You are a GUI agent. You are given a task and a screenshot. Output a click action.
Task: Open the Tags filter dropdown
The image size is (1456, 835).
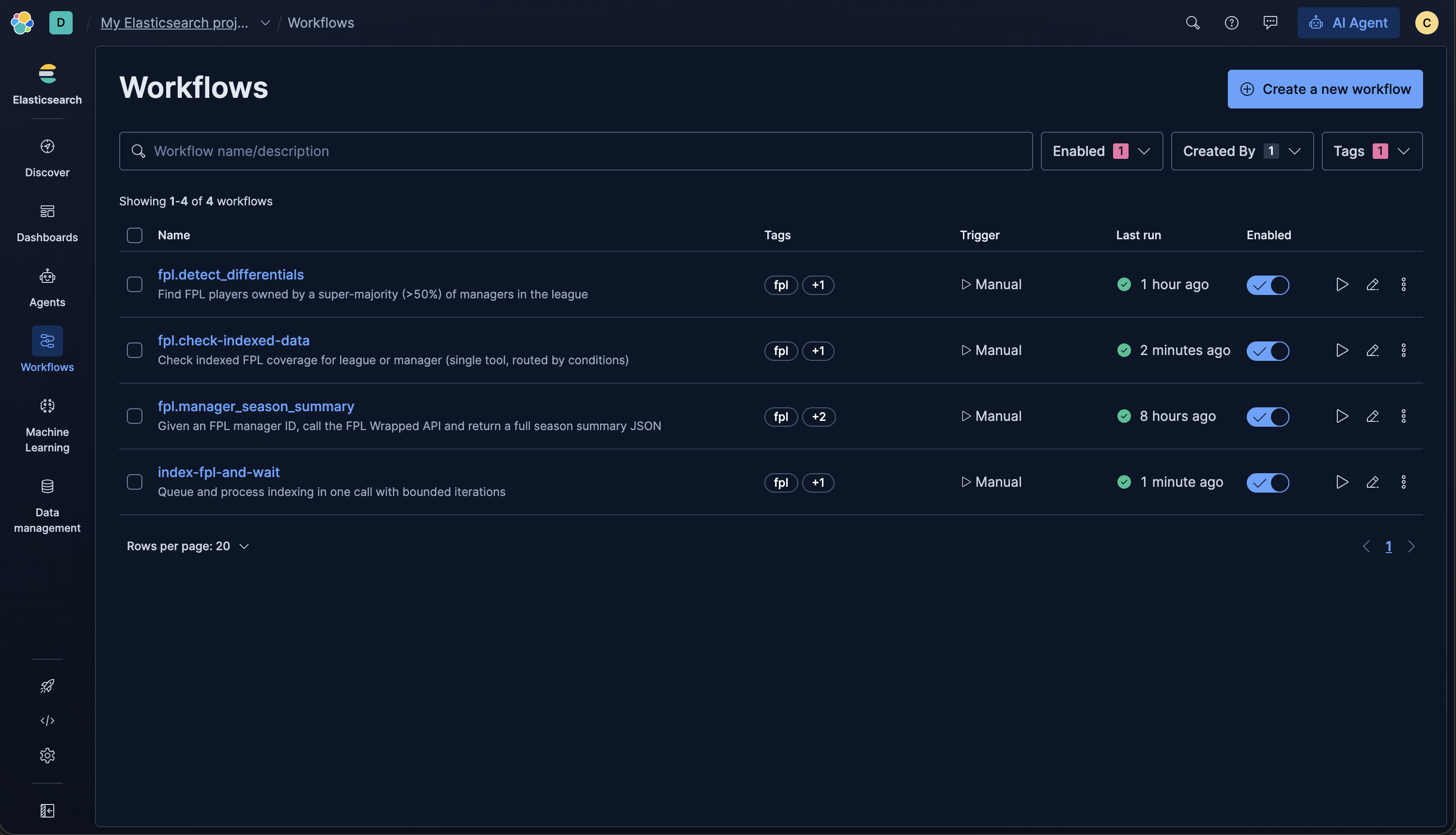pos(1371,151)
